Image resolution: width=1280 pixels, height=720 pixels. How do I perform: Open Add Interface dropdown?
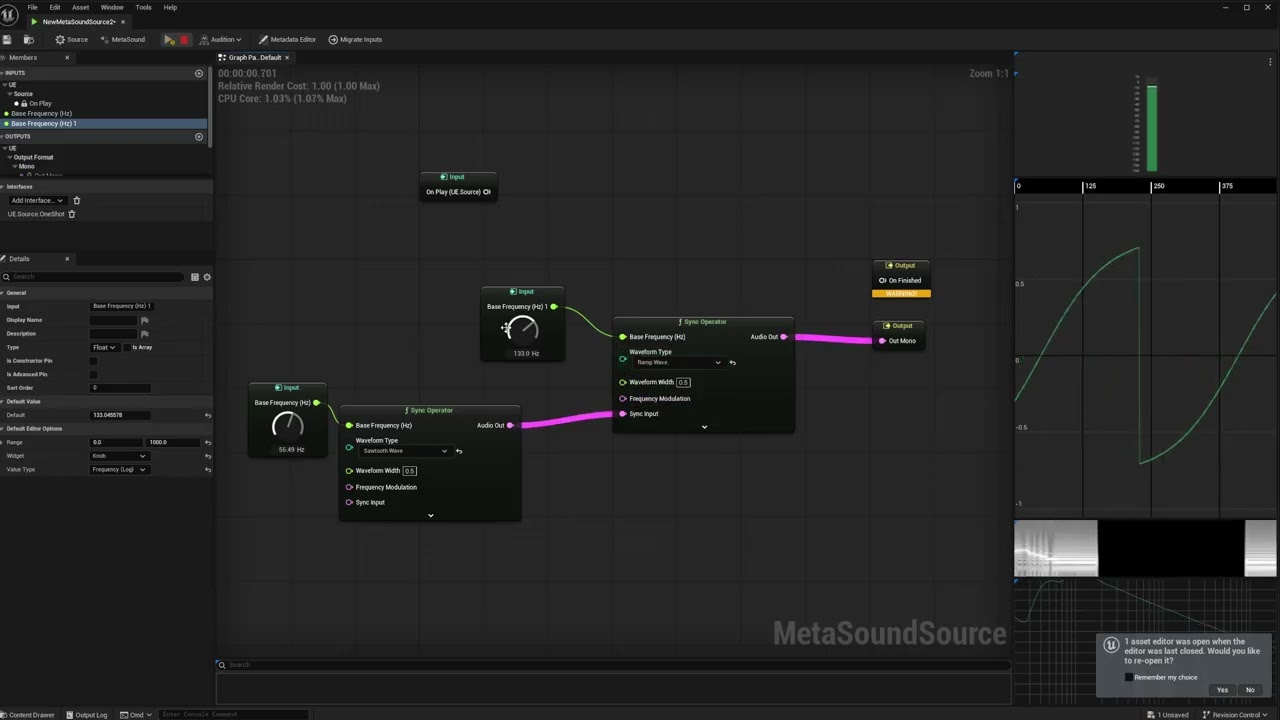[37, 200]
